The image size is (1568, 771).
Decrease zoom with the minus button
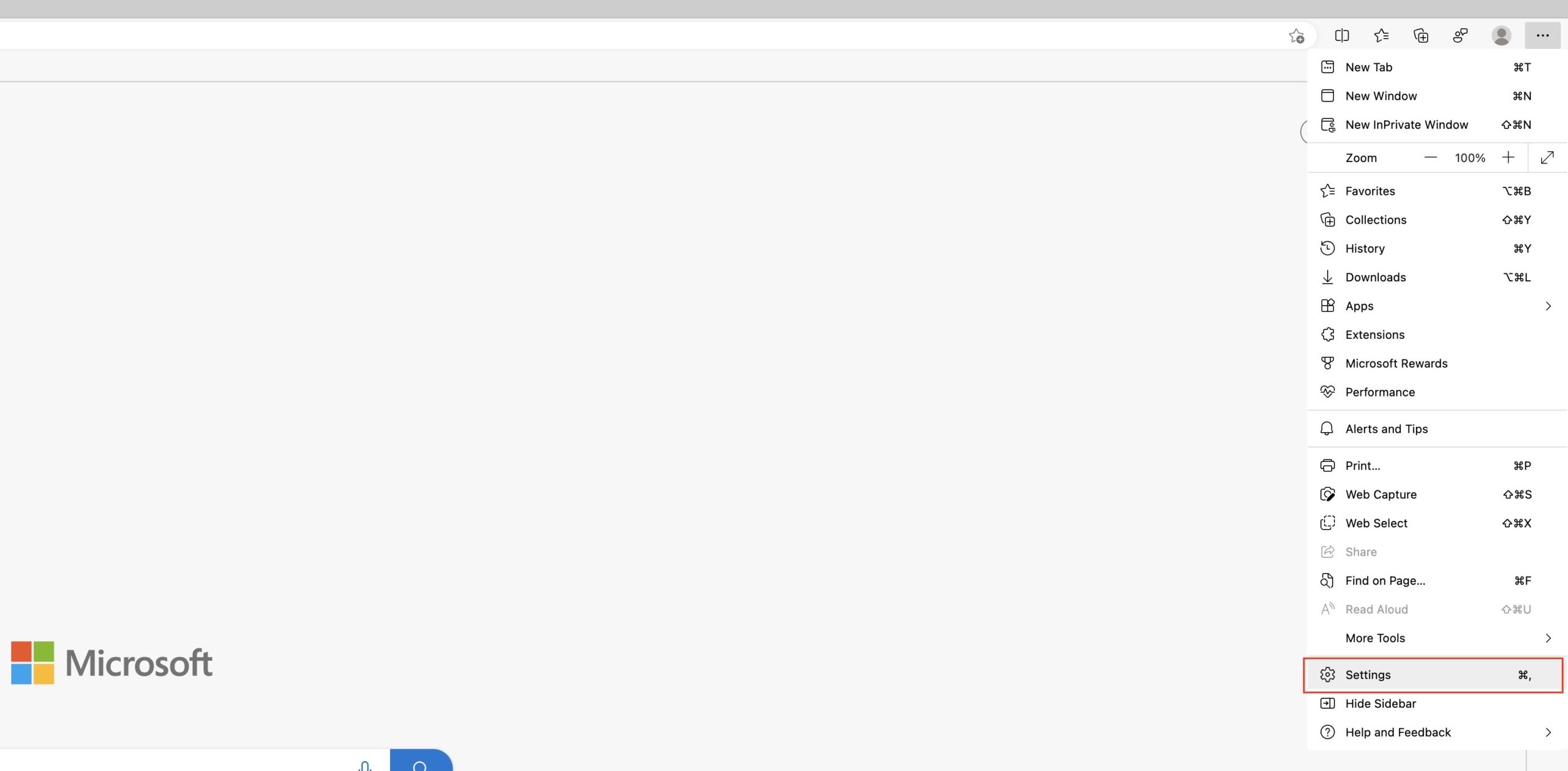pos(1430,158)
